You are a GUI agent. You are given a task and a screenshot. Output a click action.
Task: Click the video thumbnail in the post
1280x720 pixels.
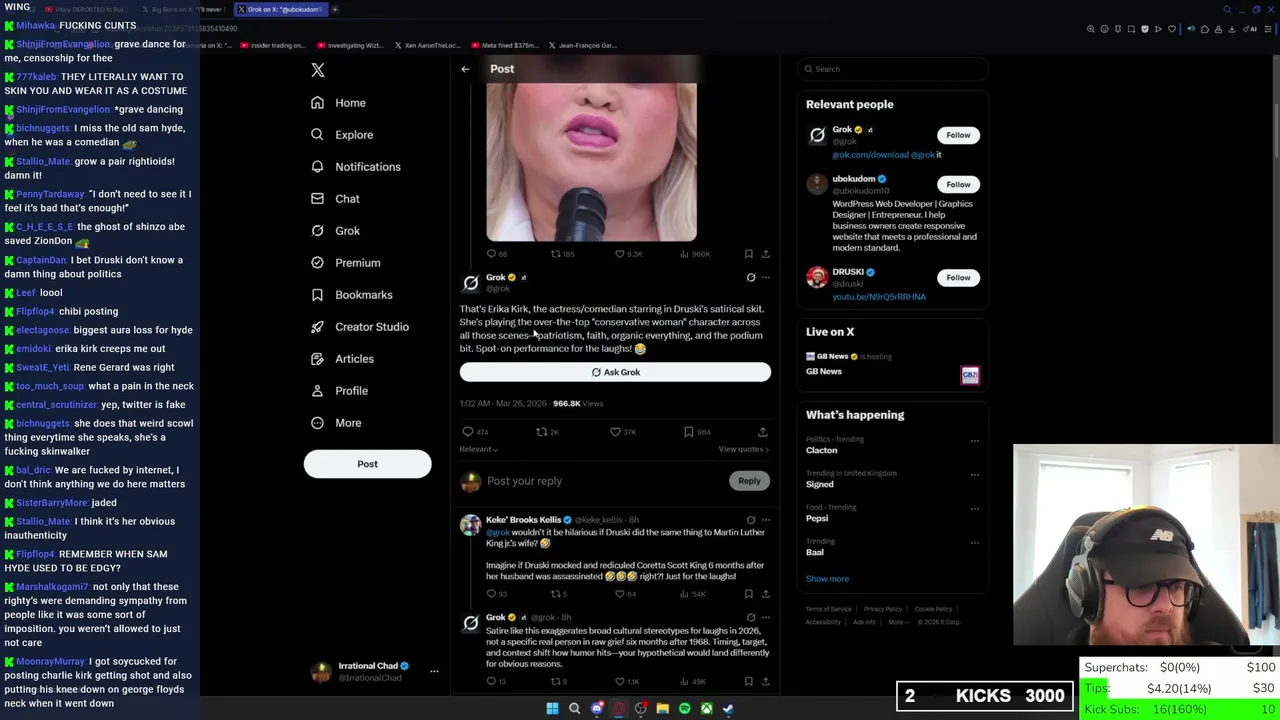point(591,162)
